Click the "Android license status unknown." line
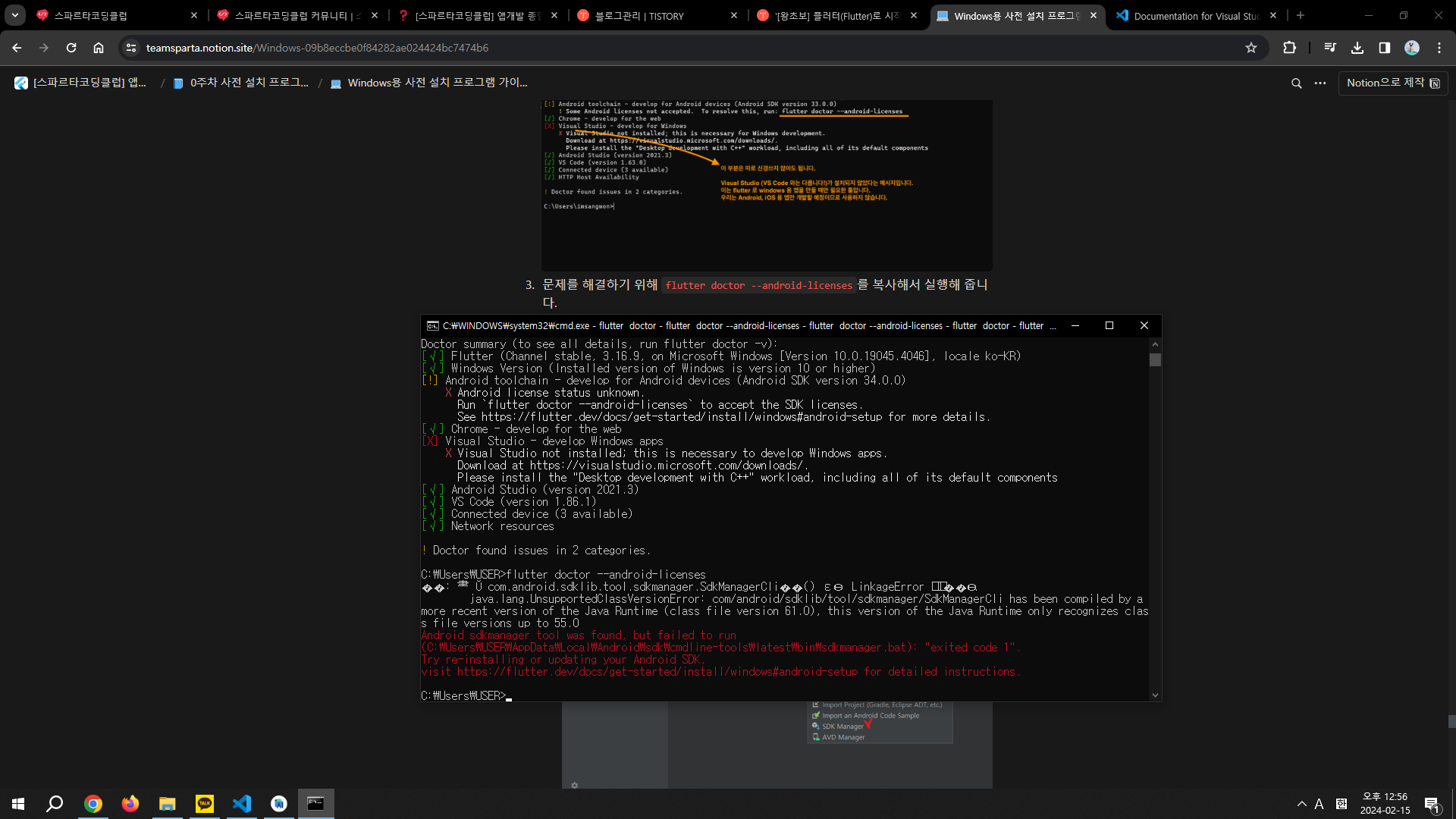Screen dimensions: 1456x819 pos(544,393)
